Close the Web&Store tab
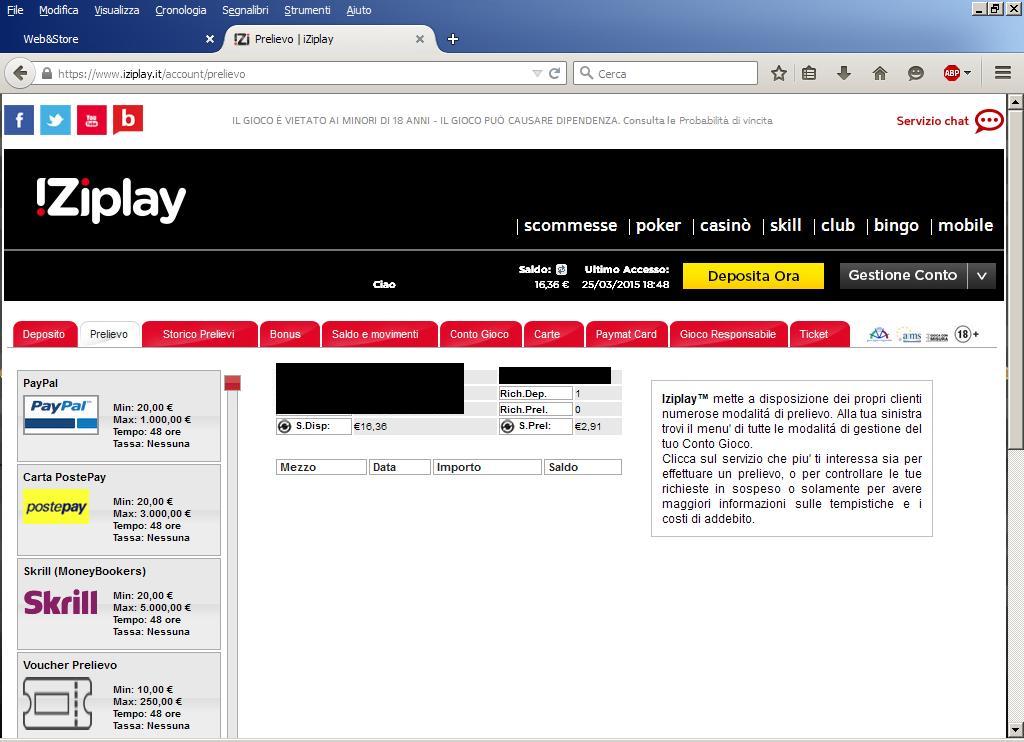The height and width of the screenshot is (742, 1024). [x=210, y=39]
